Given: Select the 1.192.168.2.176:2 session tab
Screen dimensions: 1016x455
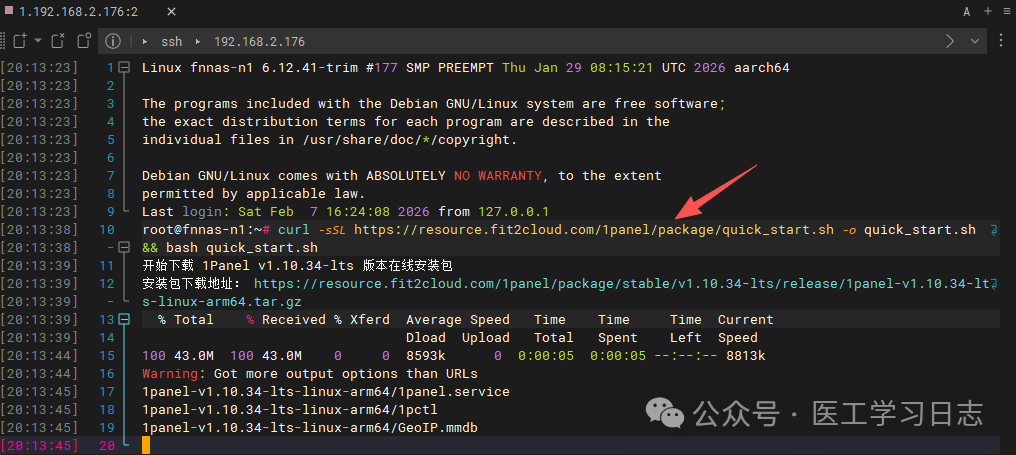Looking at the screenshot, I should [x=78, y=11].
